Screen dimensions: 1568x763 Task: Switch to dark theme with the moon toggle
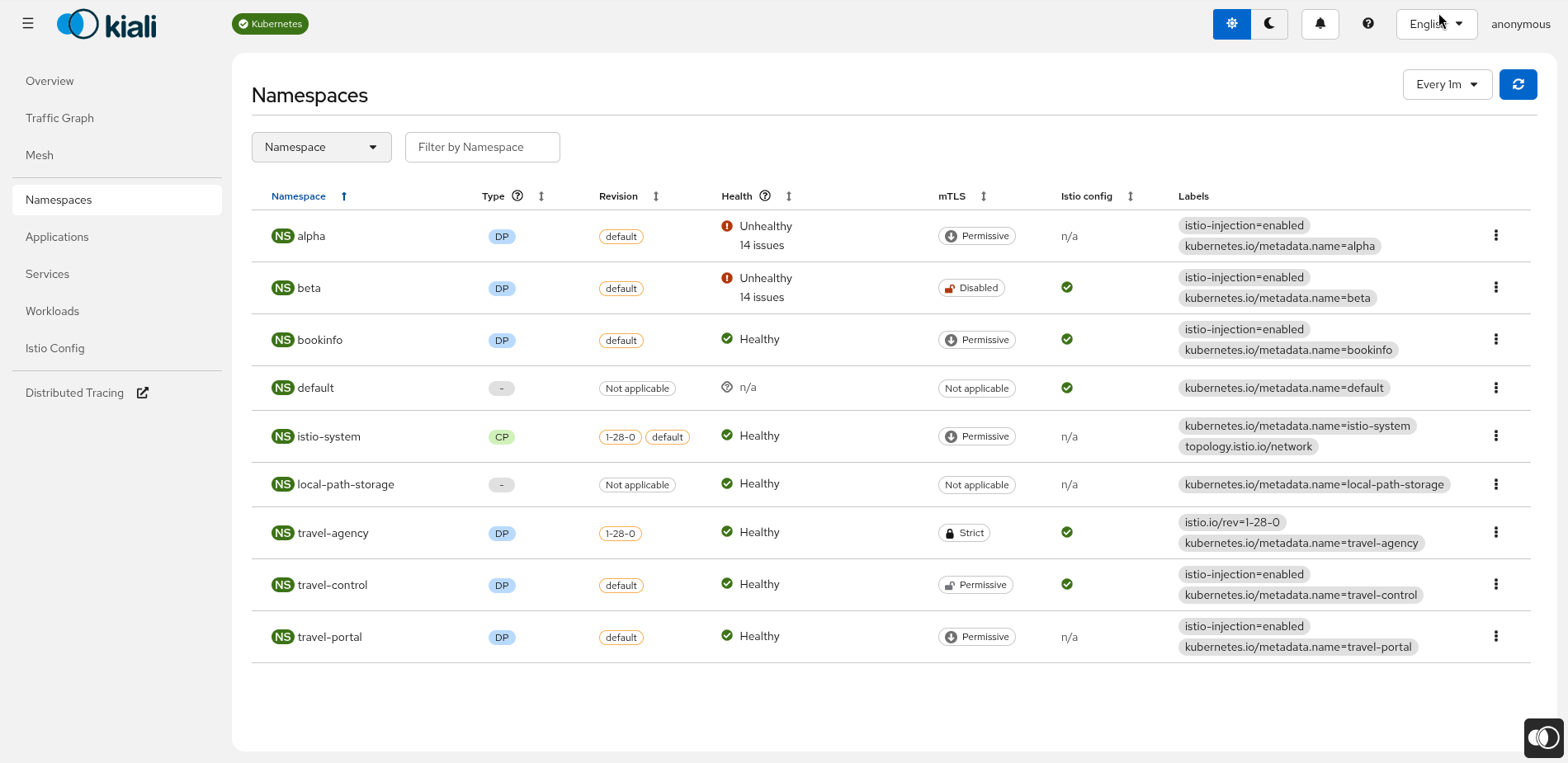pos(1270,24)
